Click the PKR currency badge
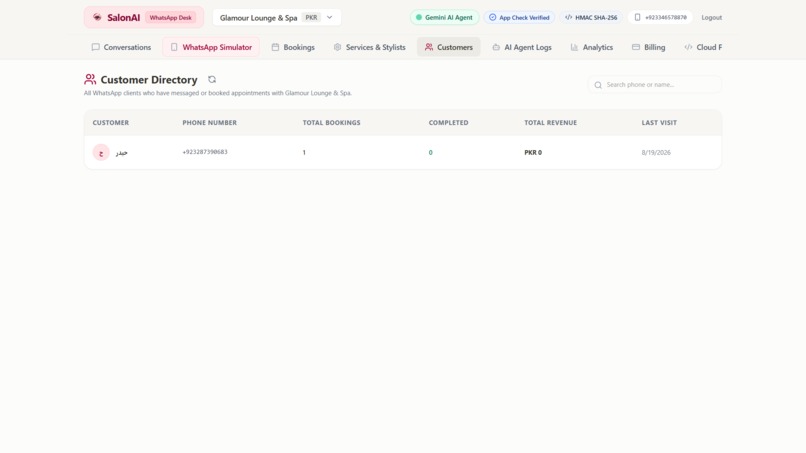The height and width of the screenshot is (453, 806). pyautogui.click(x=312, y=17)
